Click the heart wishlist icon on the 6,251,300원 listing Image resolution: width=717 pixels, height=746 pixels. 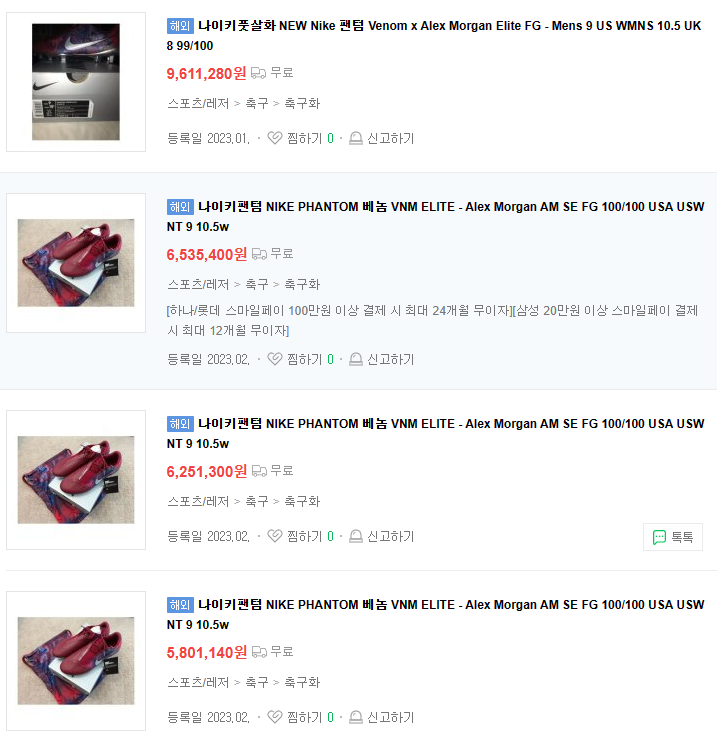pos(275,536)
